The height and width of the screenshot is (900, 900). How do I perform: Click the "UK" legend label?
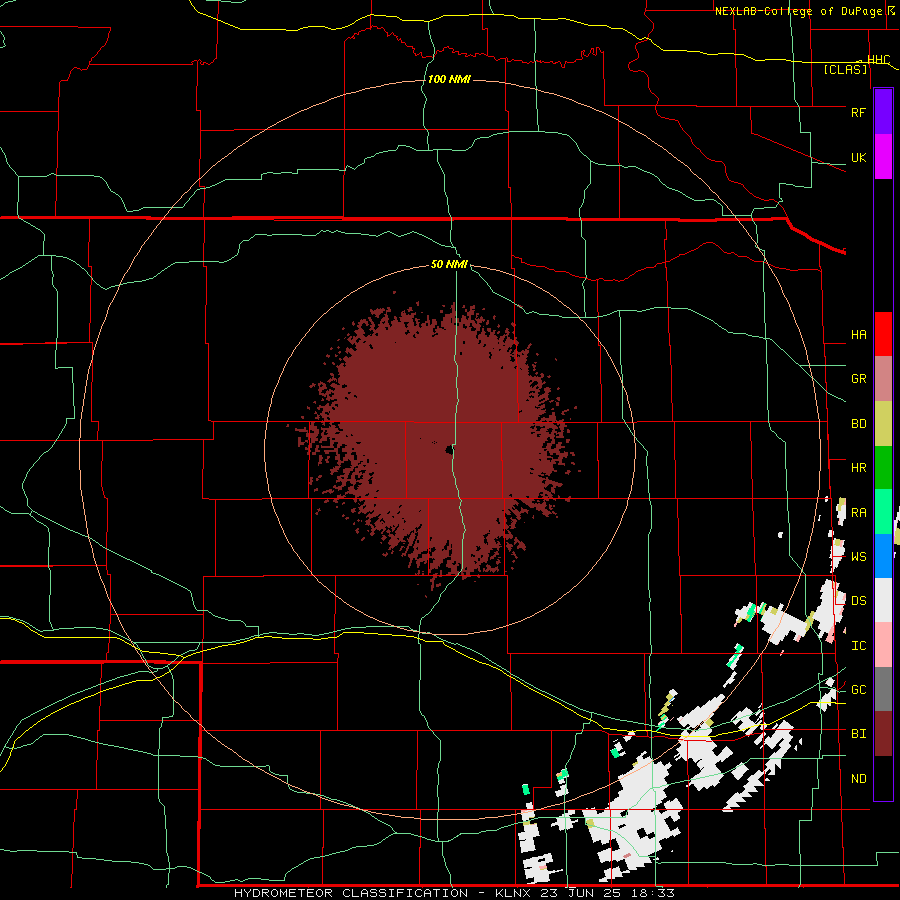858,157
